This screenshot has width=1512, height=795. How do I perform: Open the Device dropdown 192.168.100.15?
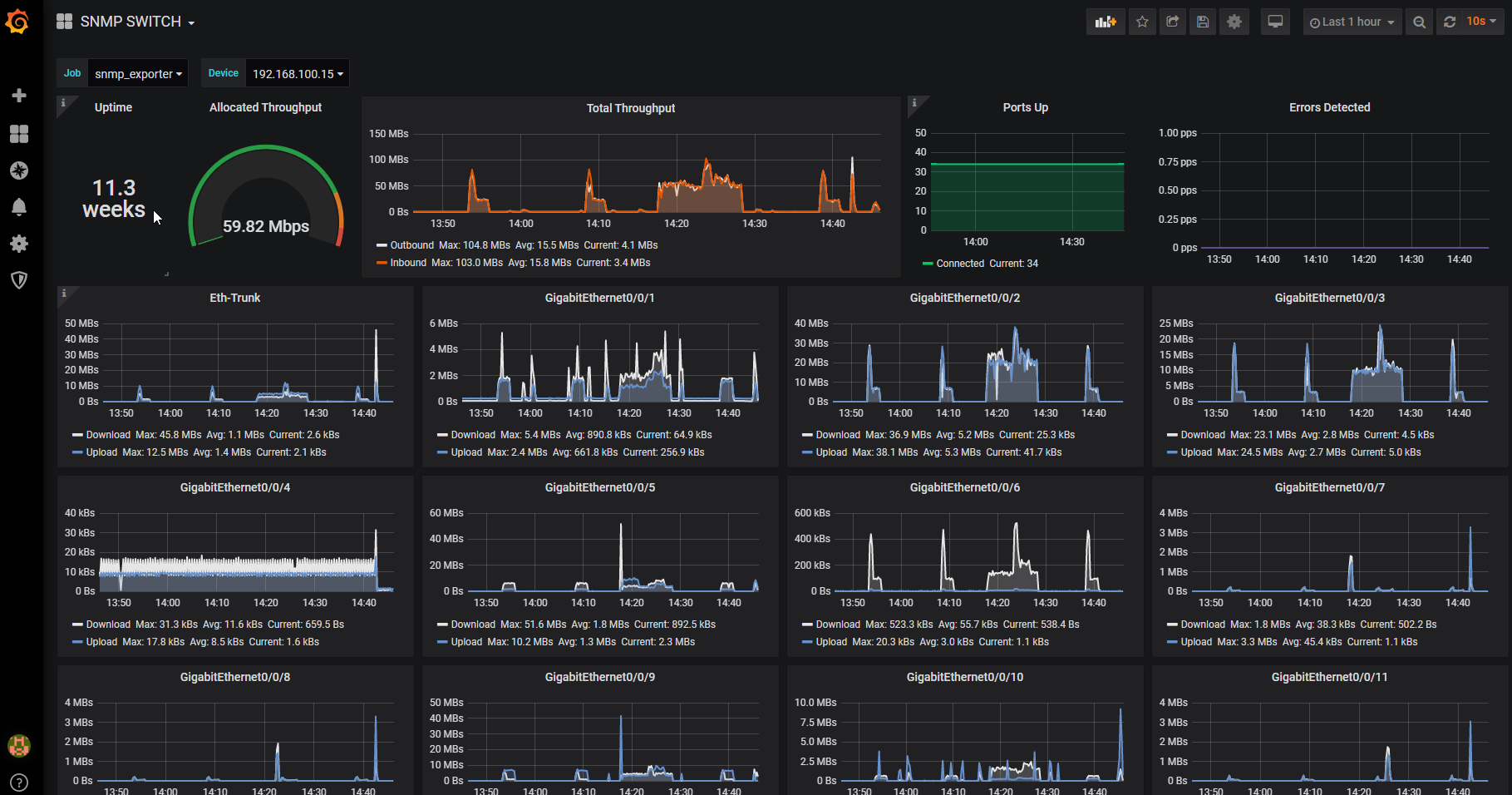pyautogui.click(x=298, y=73)
